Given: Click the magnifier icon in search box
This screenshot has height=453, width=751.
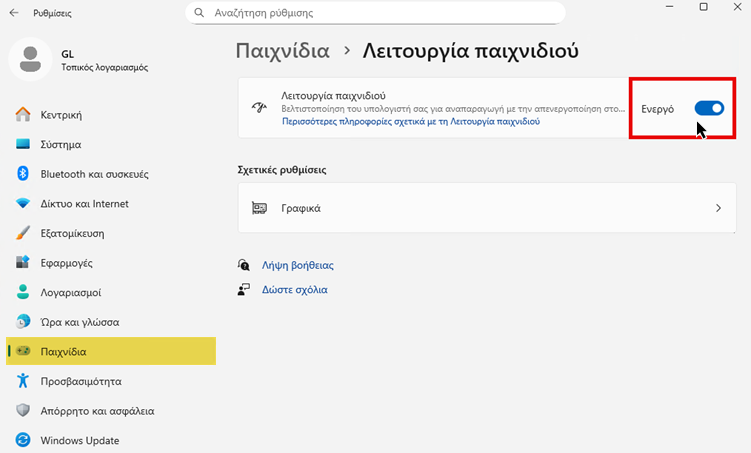Looking at the screenshot, I should point(200,14).
